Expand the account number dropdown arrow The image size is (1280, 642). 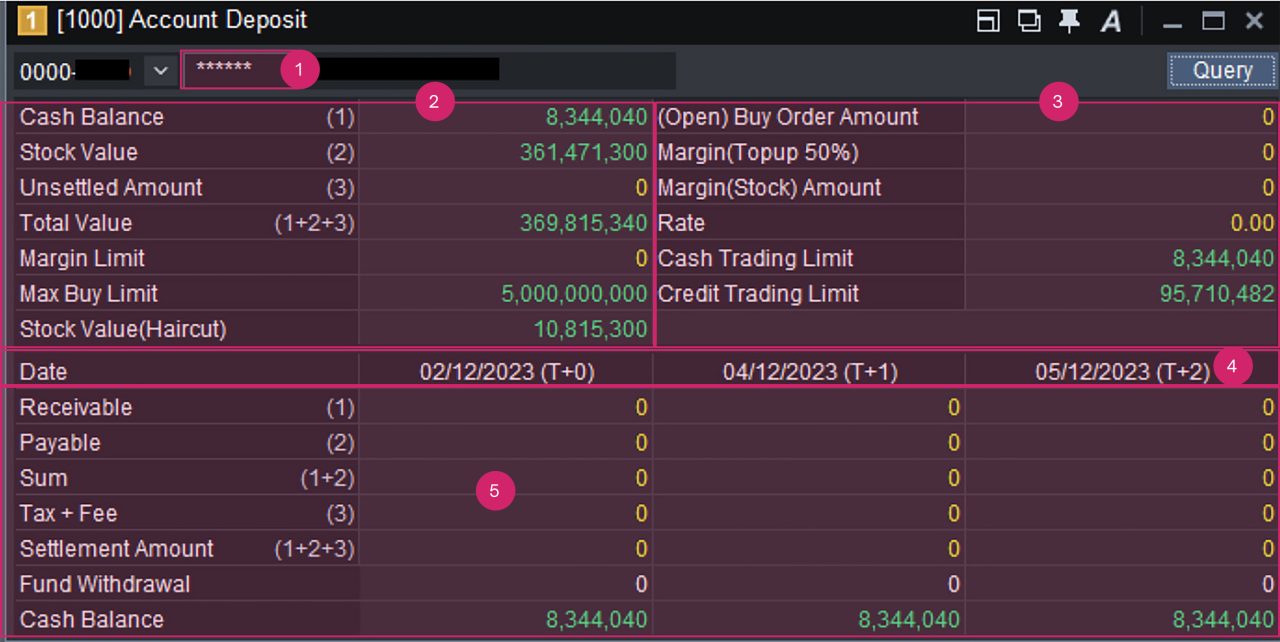click(x=160, y=71)
